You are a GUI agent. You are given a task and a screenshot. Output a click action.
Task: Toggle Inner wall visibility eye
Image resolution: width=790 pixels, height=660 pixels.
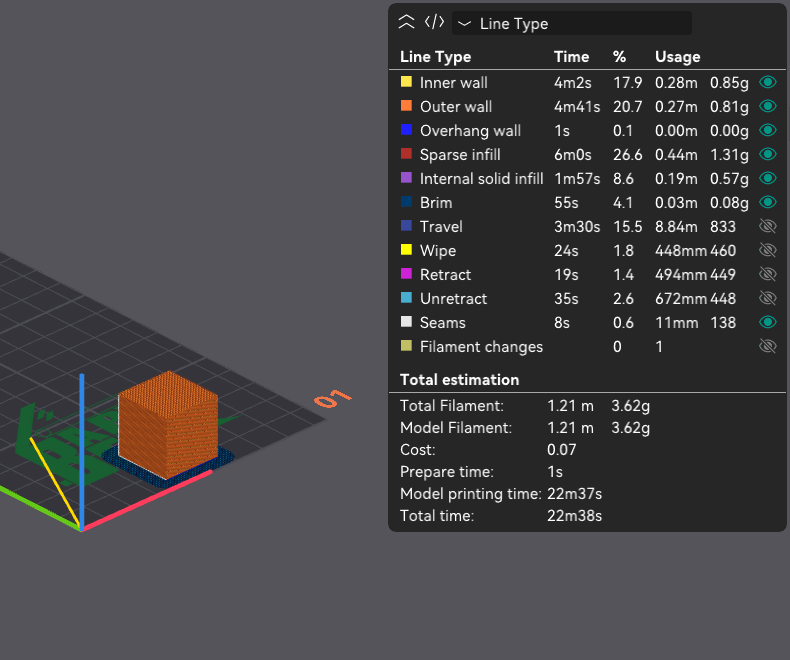coord(768,82)
